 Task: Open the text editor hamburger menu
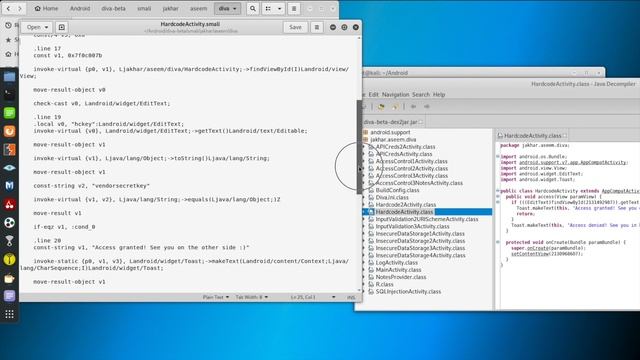[317, 27]
